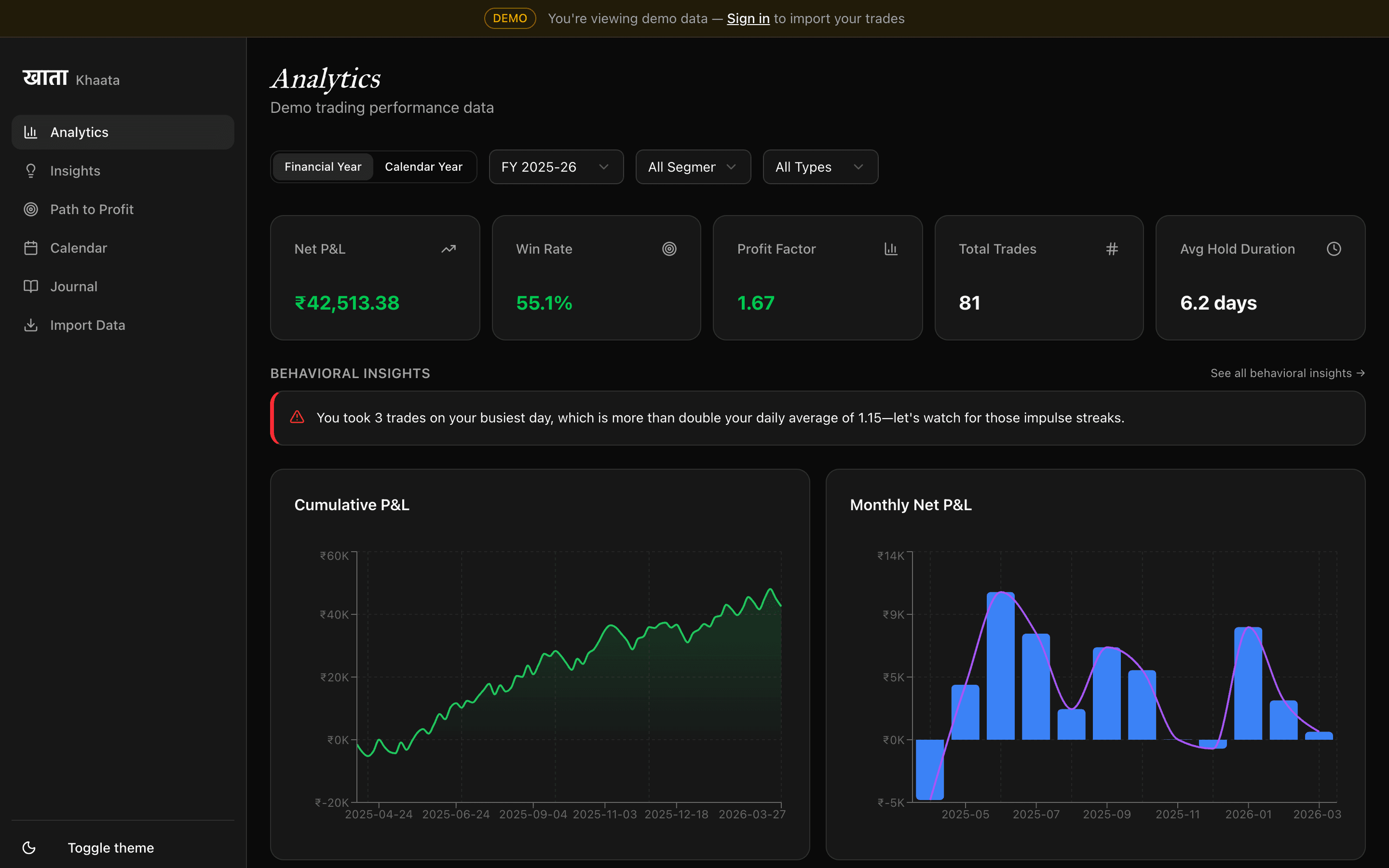This screenshot has width=1389, height=868.
Task: Click the Calendar icon in the sidebar
Action: [31, 247]
